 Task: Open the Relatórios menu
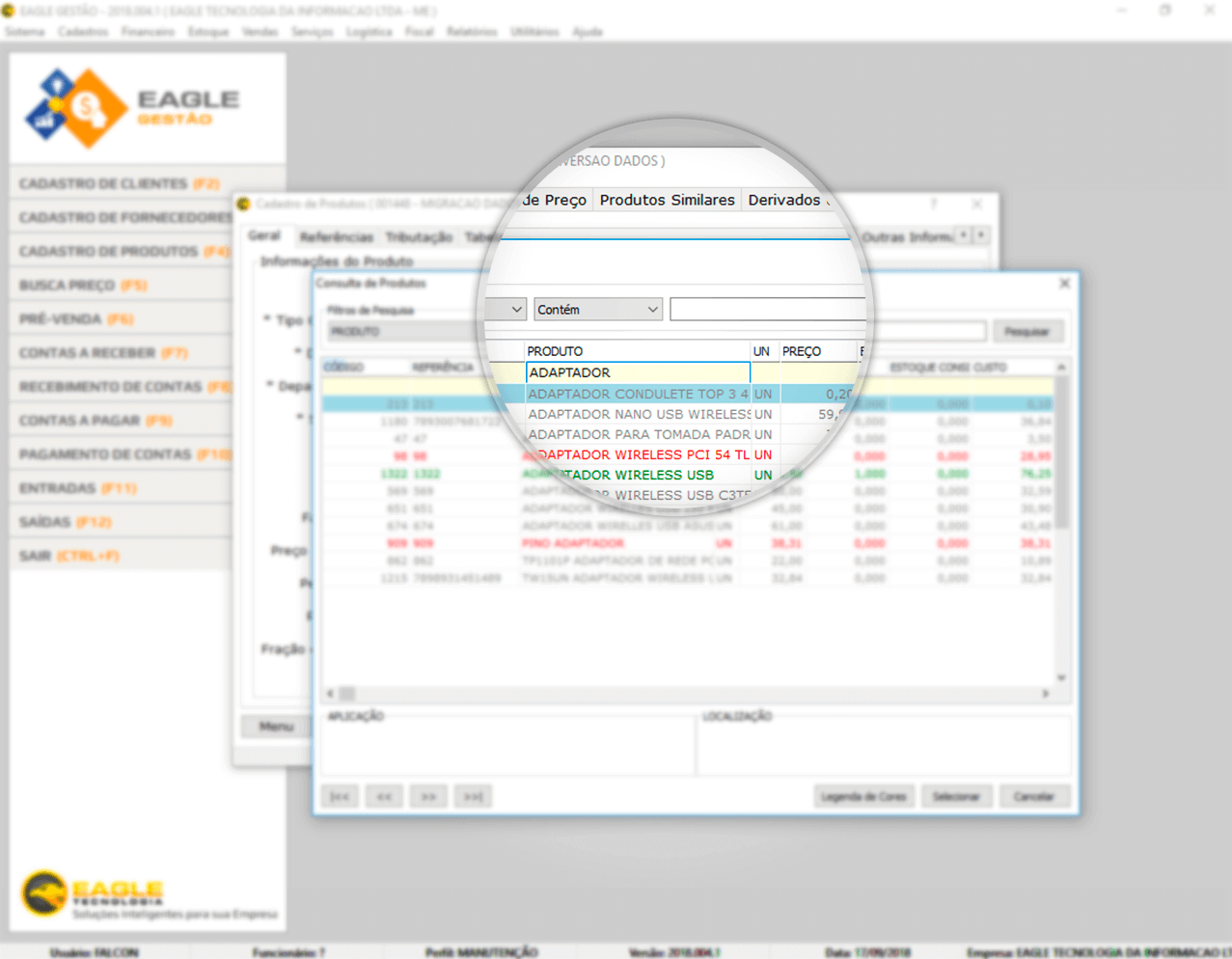(472, 32)
